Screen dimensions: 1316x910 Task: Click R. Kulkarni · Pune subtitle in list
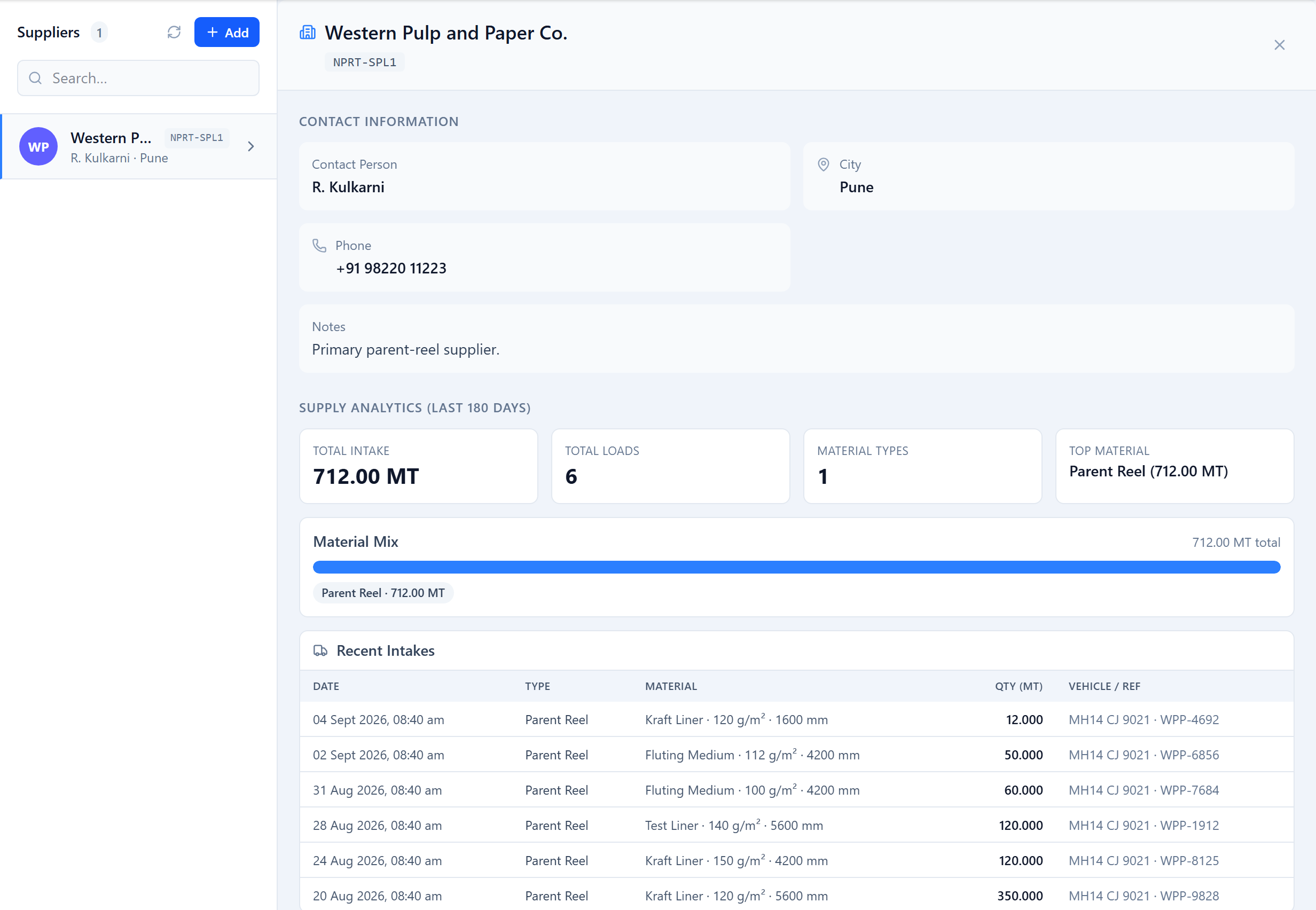click(119, 159)
